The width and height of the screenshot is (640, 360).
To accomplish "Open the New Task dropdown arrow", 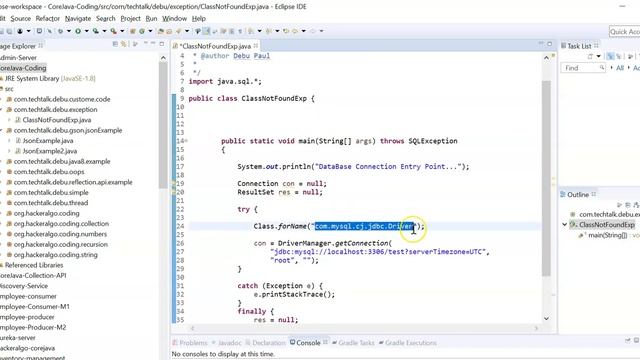I will tap(598, 56).
